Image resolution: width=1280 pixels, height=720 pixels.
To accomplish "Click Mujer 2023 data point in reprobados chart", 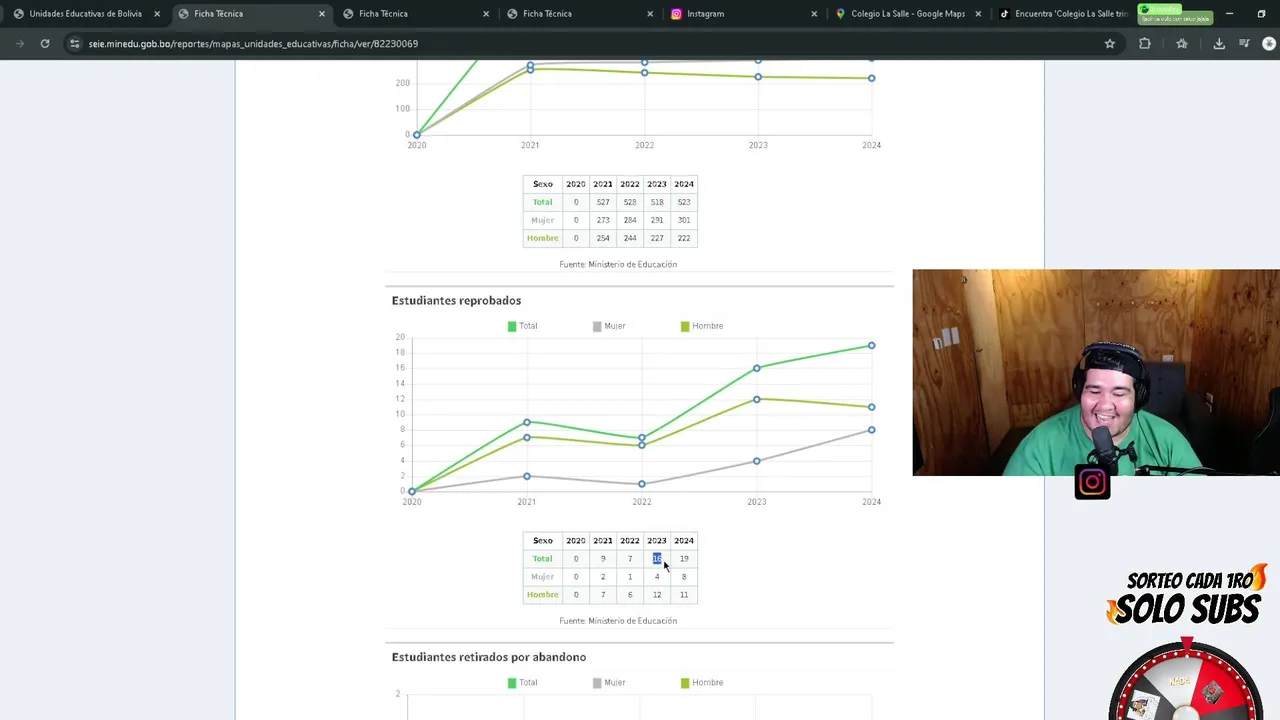I will [x=757, y=461].
